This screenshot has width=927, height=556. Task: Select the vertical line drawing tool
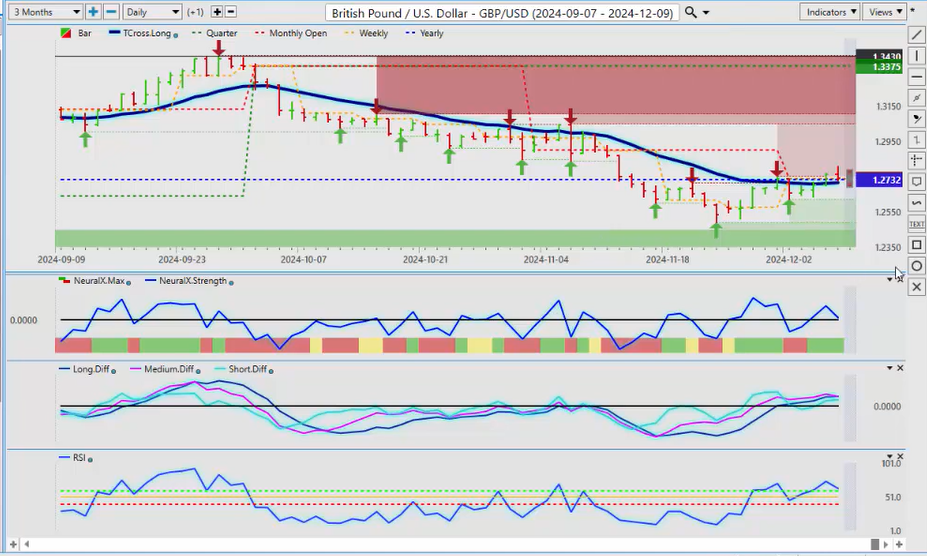[917, 55]
